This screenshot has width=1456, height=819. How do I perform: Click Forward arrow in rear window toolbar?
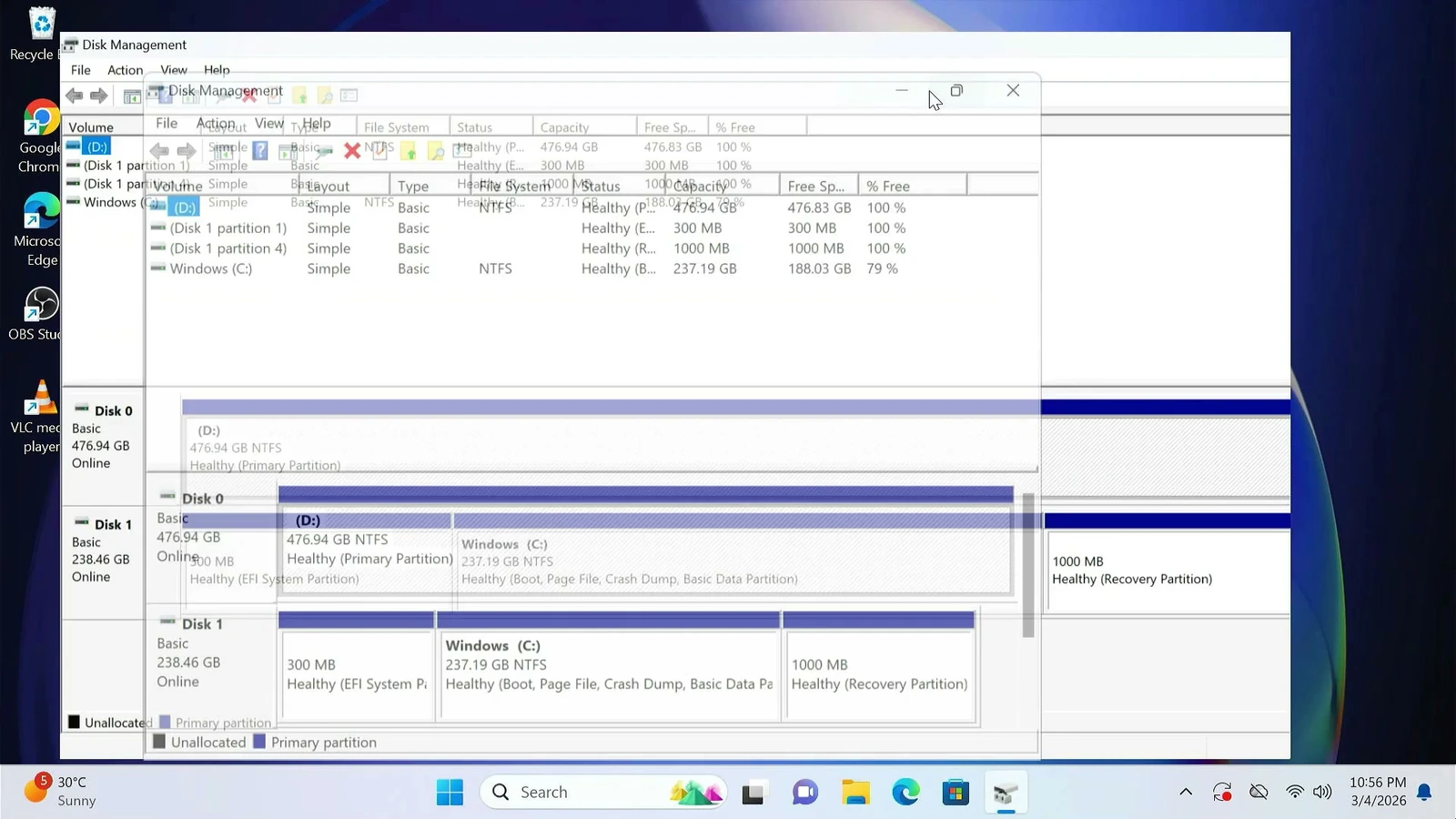point(98,96)
